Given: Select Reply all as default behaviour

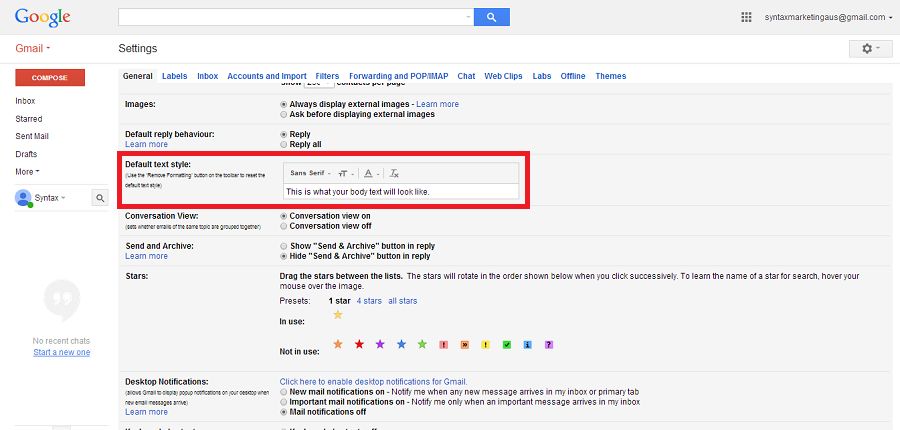Looking at the screenshot, I should coord(284,145).
